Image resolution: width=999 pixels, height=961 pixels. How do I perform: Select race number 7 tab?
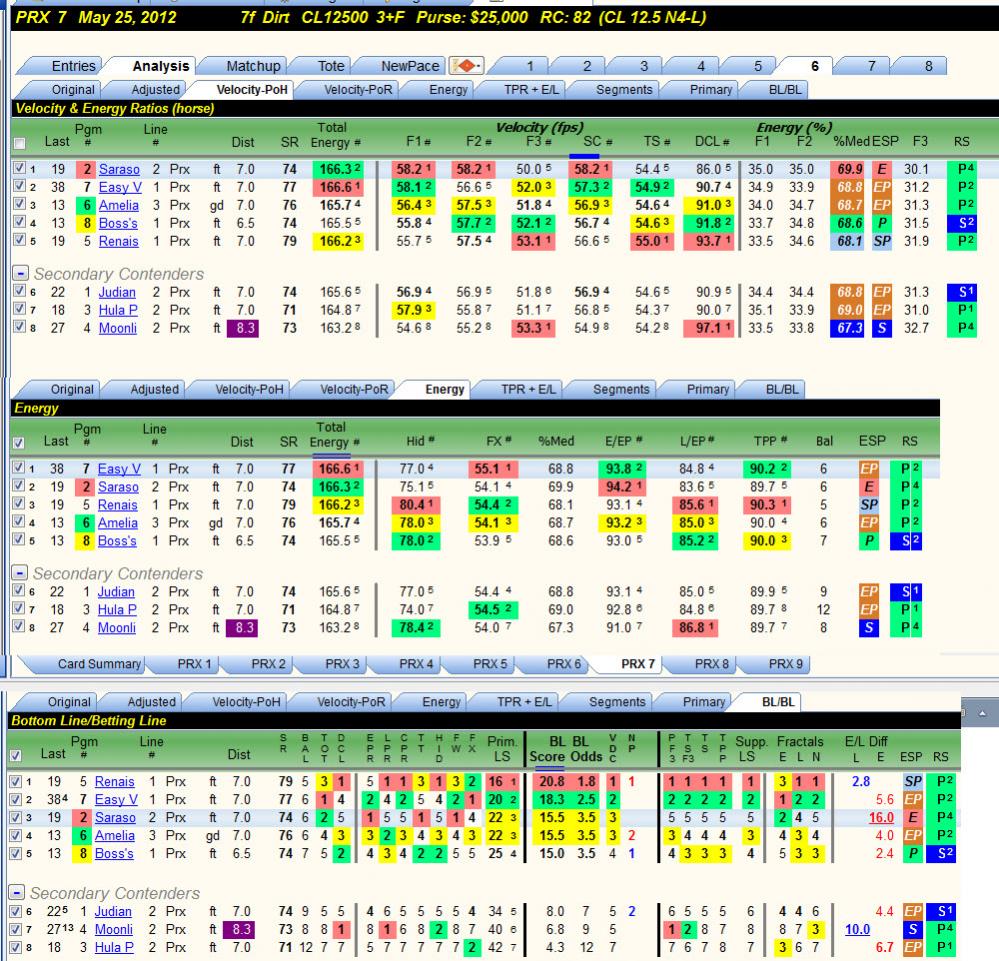click(871, 66)
